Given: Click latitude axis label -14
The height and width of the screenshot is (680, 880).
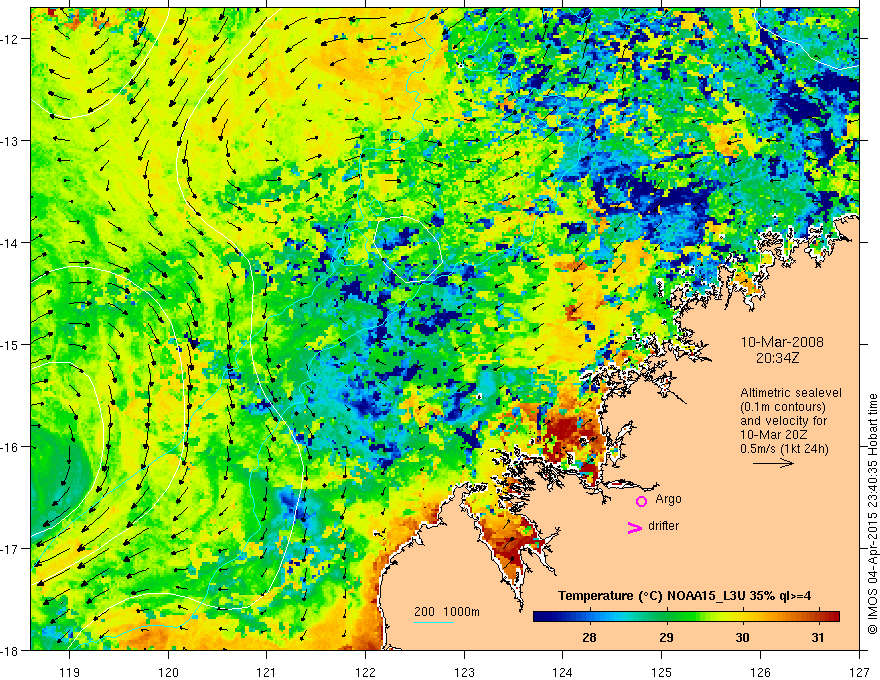Looking at the screenshot, I should pos(10,242).
